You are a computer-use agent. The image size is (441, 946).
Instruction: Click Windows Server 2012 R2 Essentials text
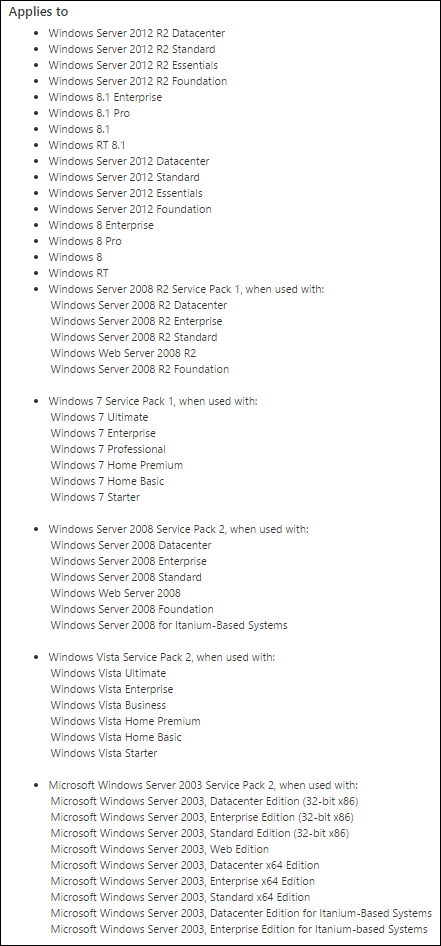point(133,65)
